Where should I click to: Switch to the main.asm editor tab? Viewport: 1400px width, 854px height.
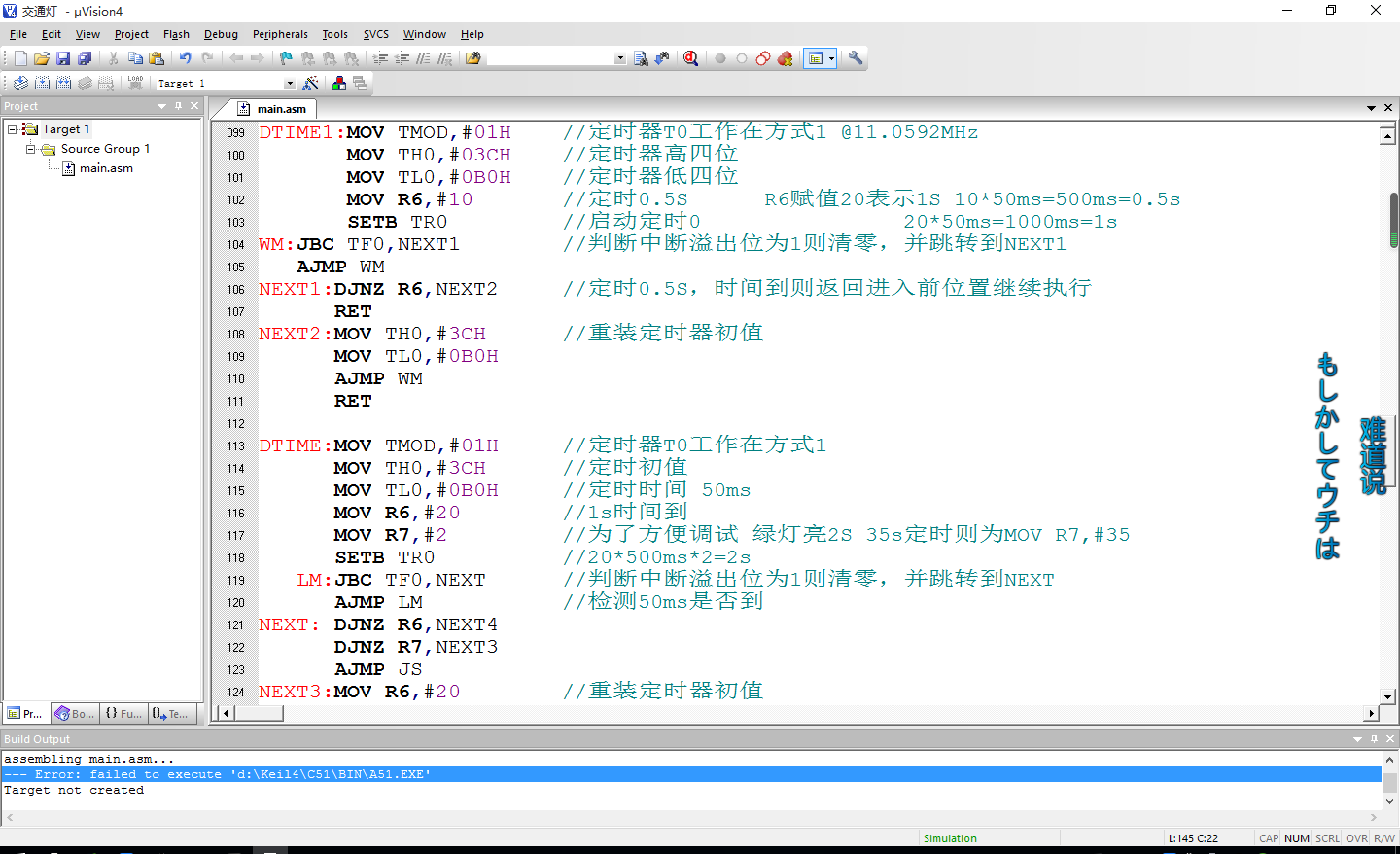tap(272, 109)
